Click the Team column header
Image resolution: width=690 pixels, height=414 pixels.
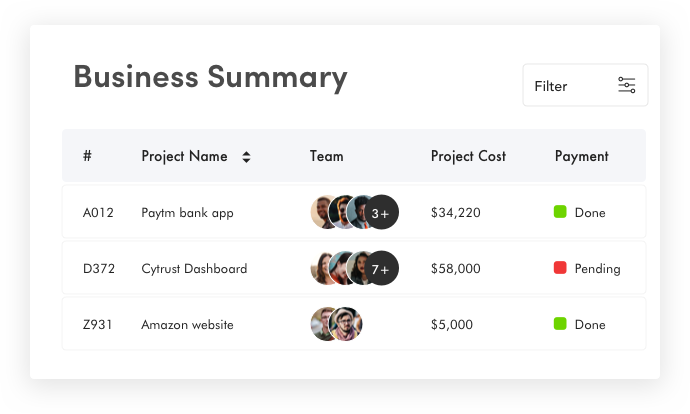(327, 156)
